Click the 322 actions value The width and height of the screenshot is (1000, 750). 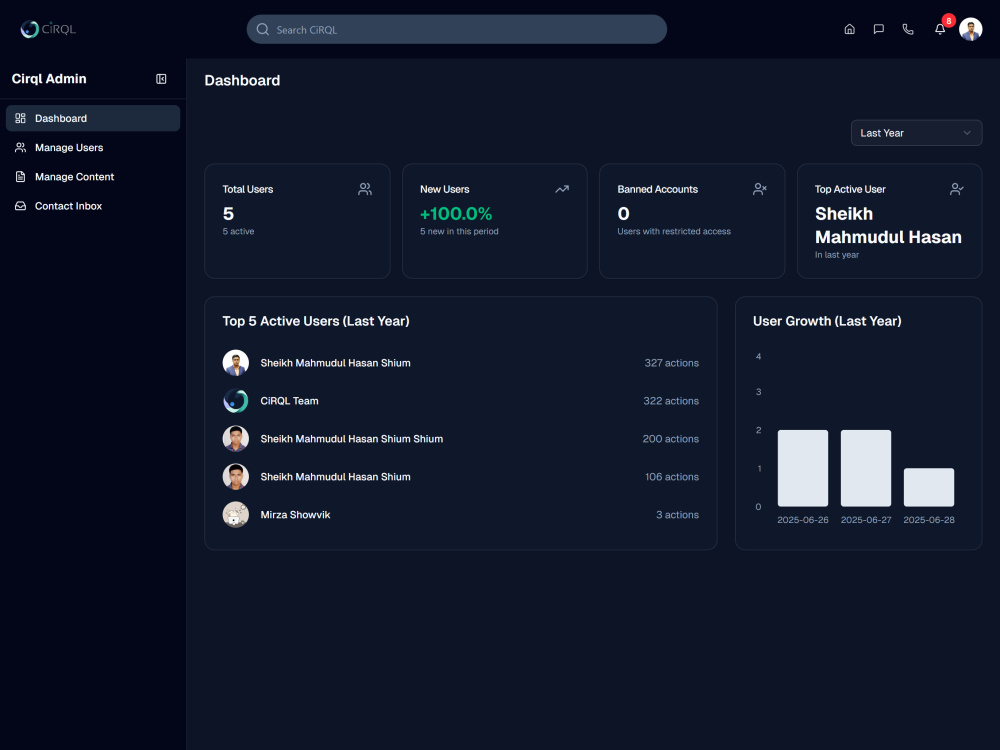point(671,401)
